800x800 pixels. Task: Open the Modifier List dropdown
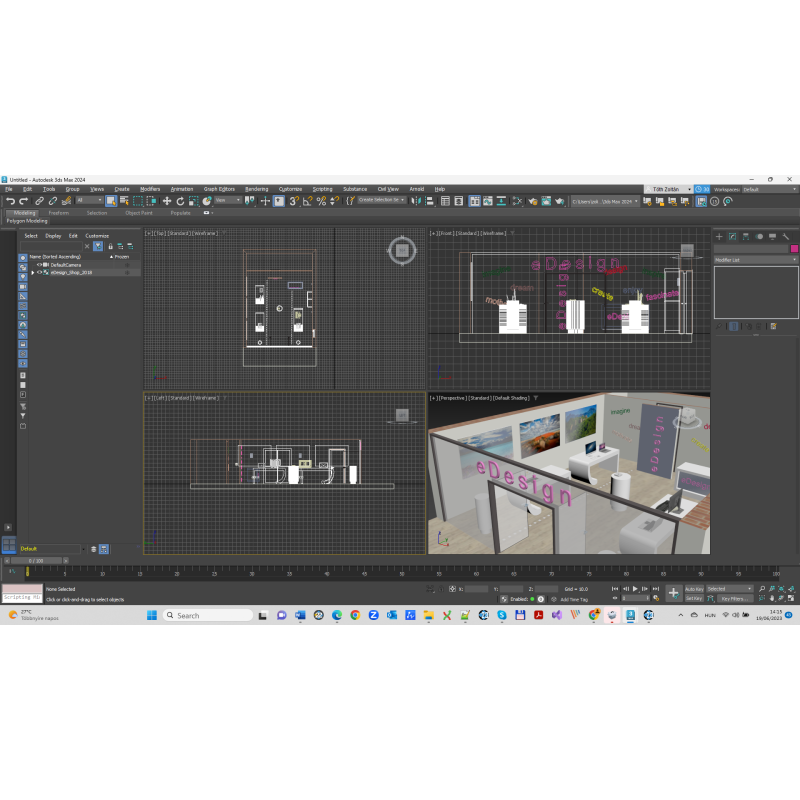[755, 260]
